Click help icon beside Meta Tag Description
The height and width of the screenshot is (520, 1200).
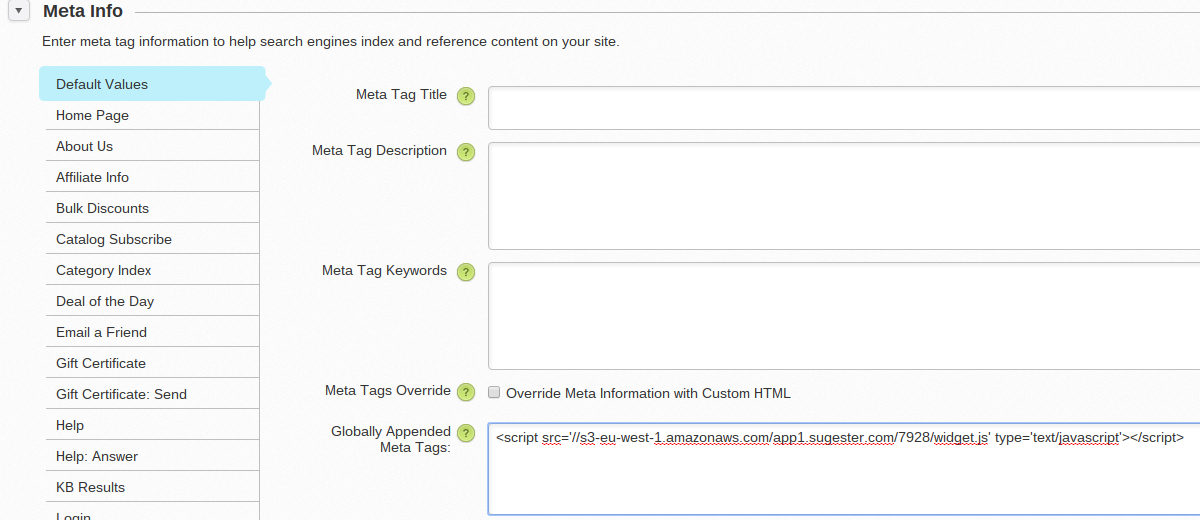pos(465,152)
